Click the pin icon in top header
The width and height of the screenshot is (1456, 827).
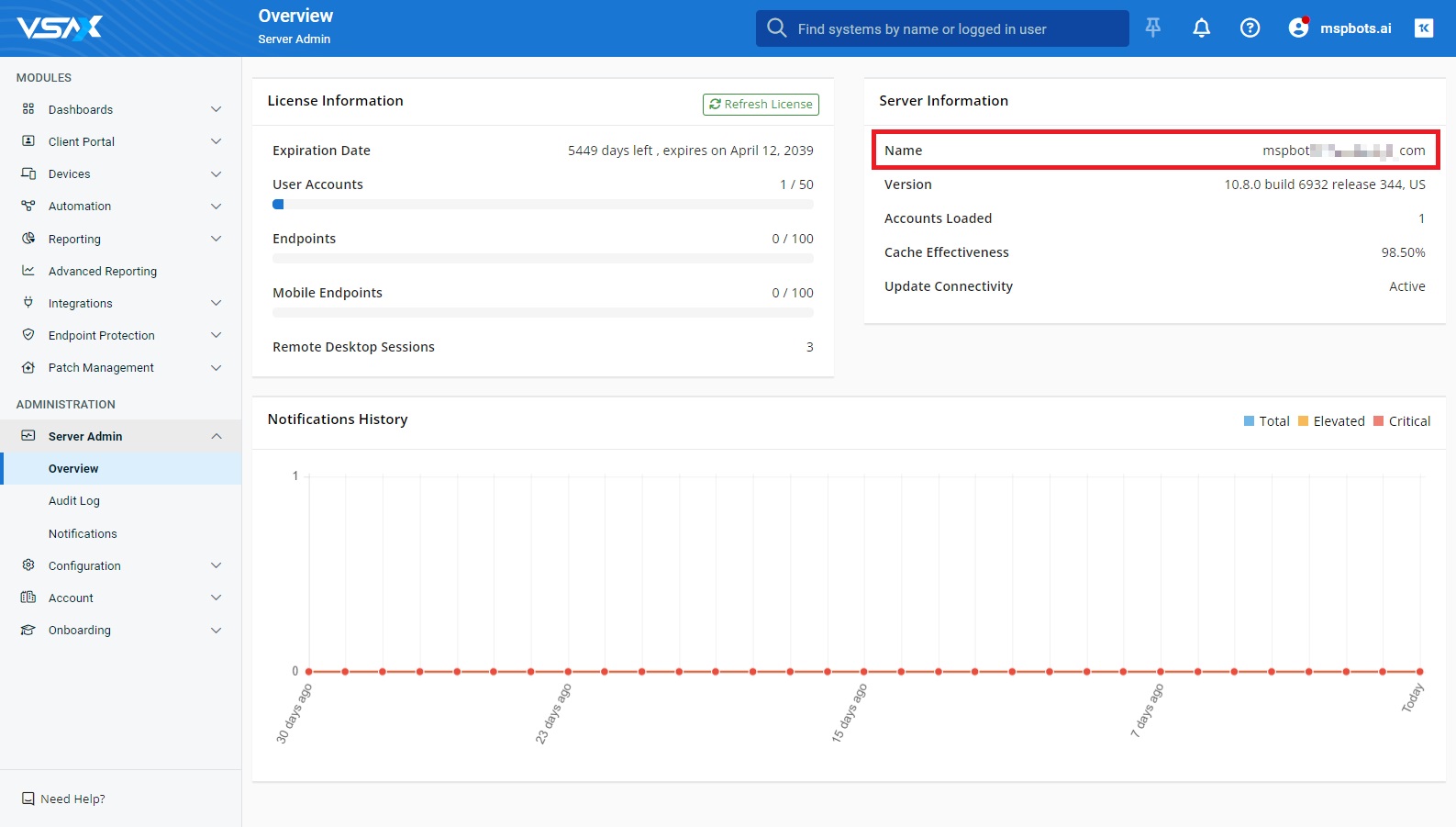click(x=1153, y=28)
